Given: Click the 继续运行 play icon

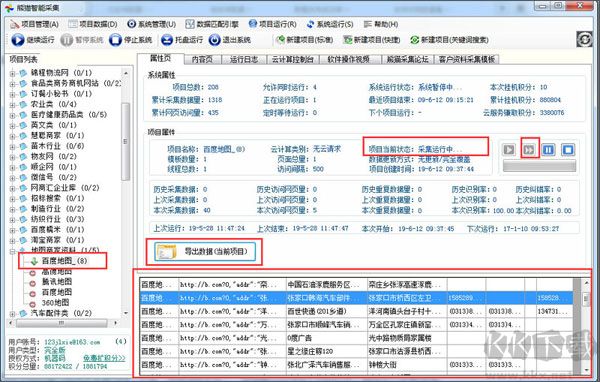Looking at the screenshot, I should click(18, 40).
